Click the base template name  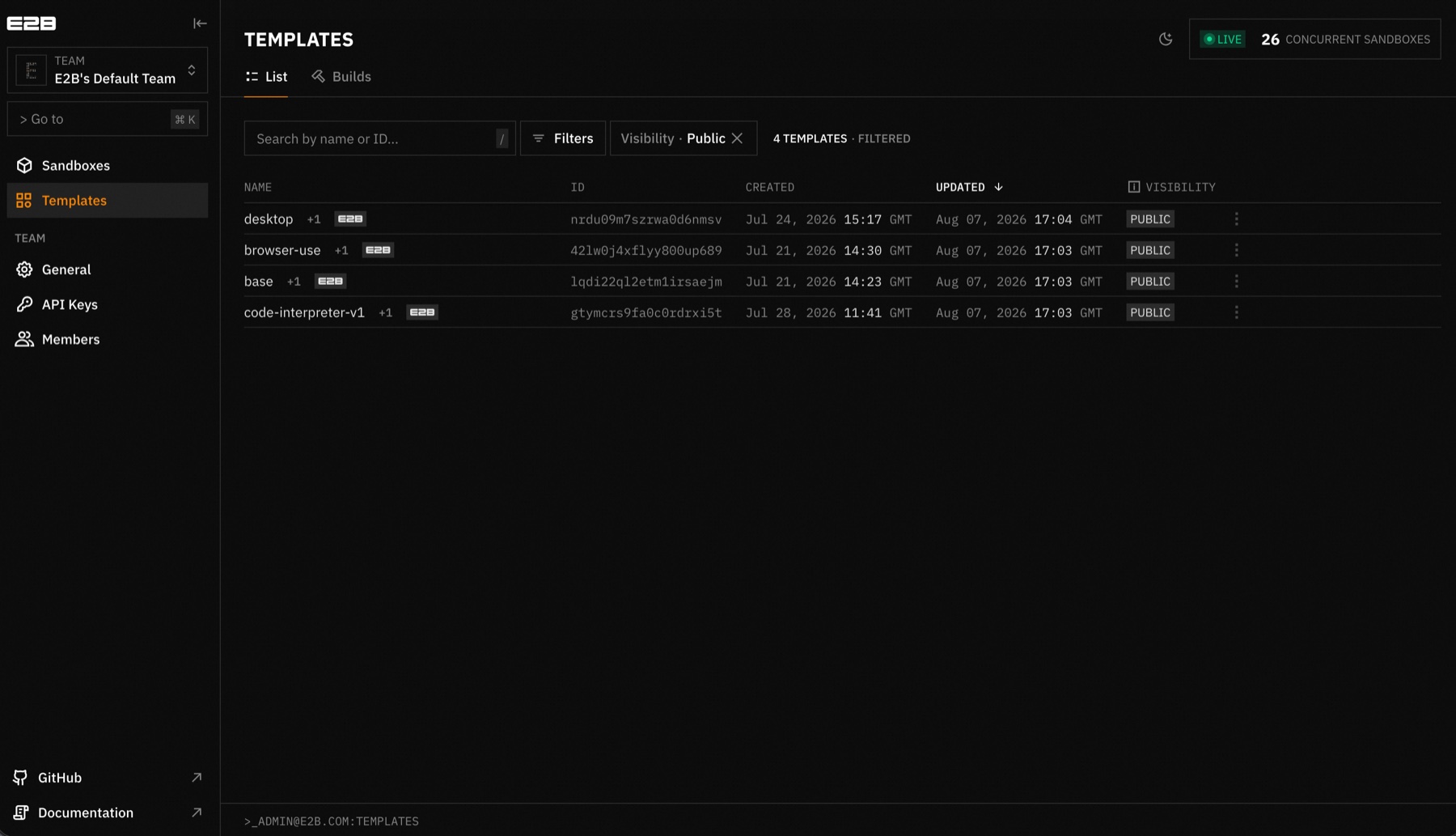pos(259,282)
